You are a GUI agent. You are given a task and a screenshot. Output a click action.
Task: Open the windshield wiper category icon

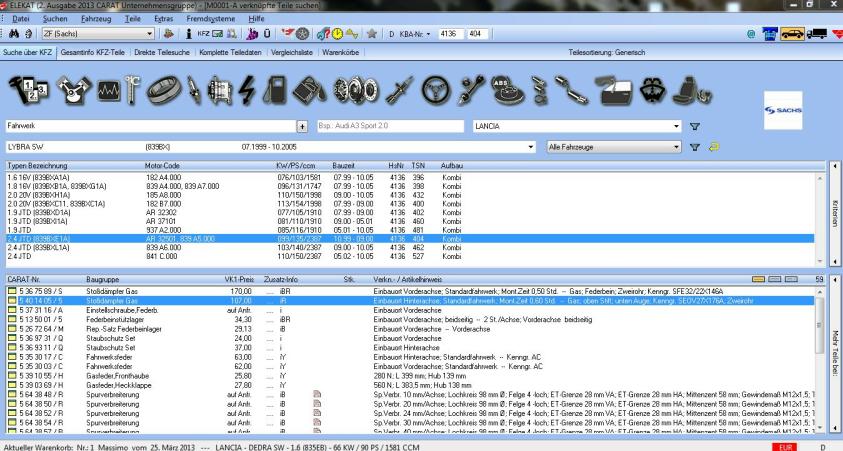[x=653, y=90]
